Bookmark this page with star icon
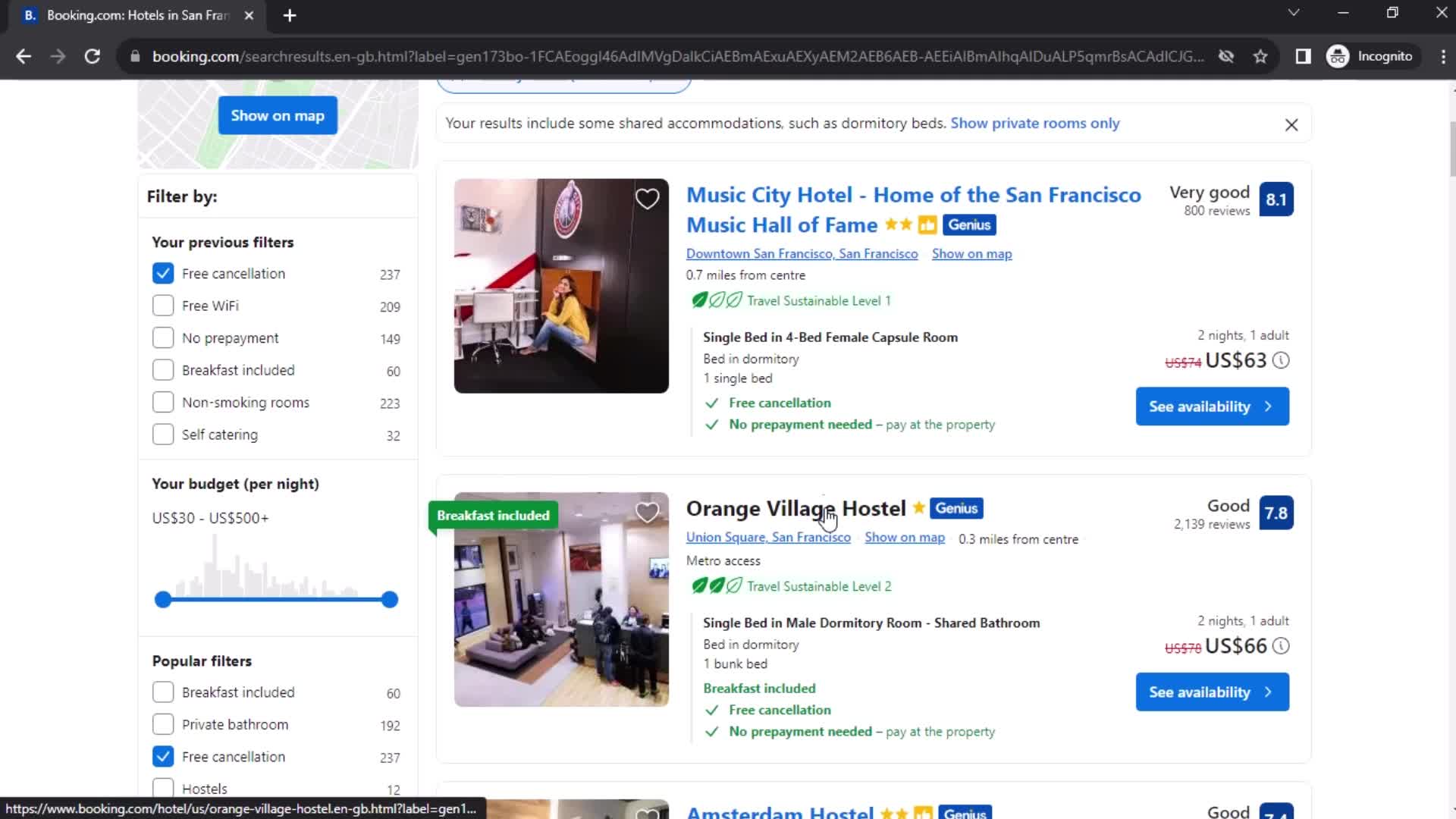The image size is (1456, 819). point(1260,56)
